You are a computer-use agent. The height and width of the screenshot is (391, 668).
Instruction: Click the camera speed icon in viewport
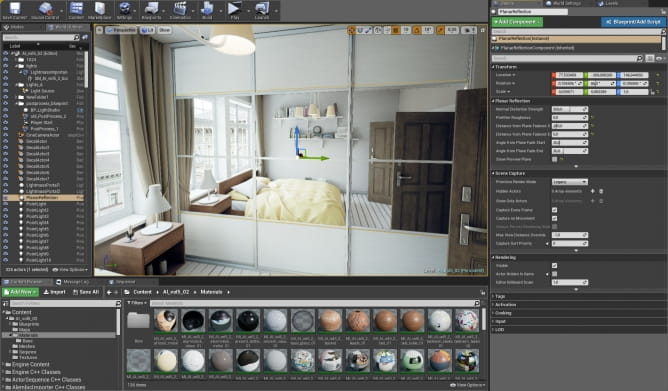coord(468,30)
